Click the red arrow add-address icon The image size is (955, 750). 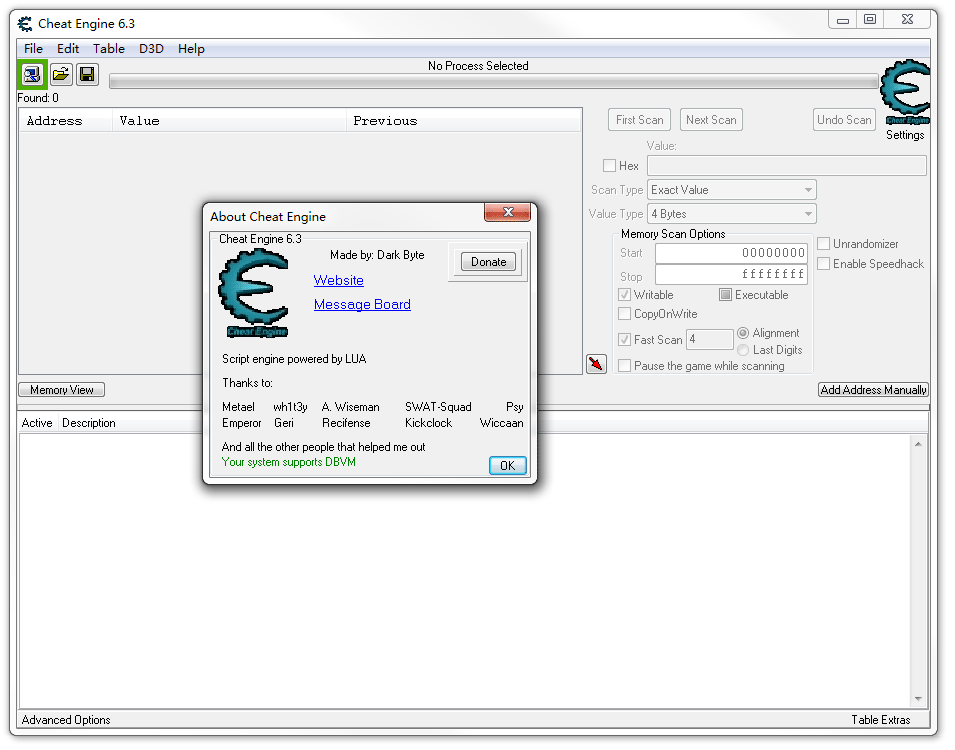[597, 364]
